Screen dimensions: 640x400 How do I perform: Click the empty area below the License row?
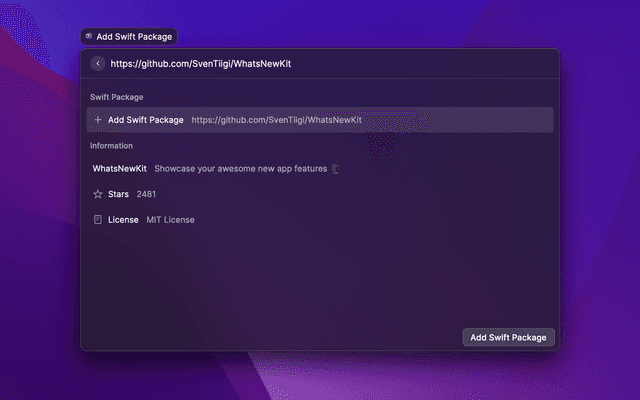[320, 275]
